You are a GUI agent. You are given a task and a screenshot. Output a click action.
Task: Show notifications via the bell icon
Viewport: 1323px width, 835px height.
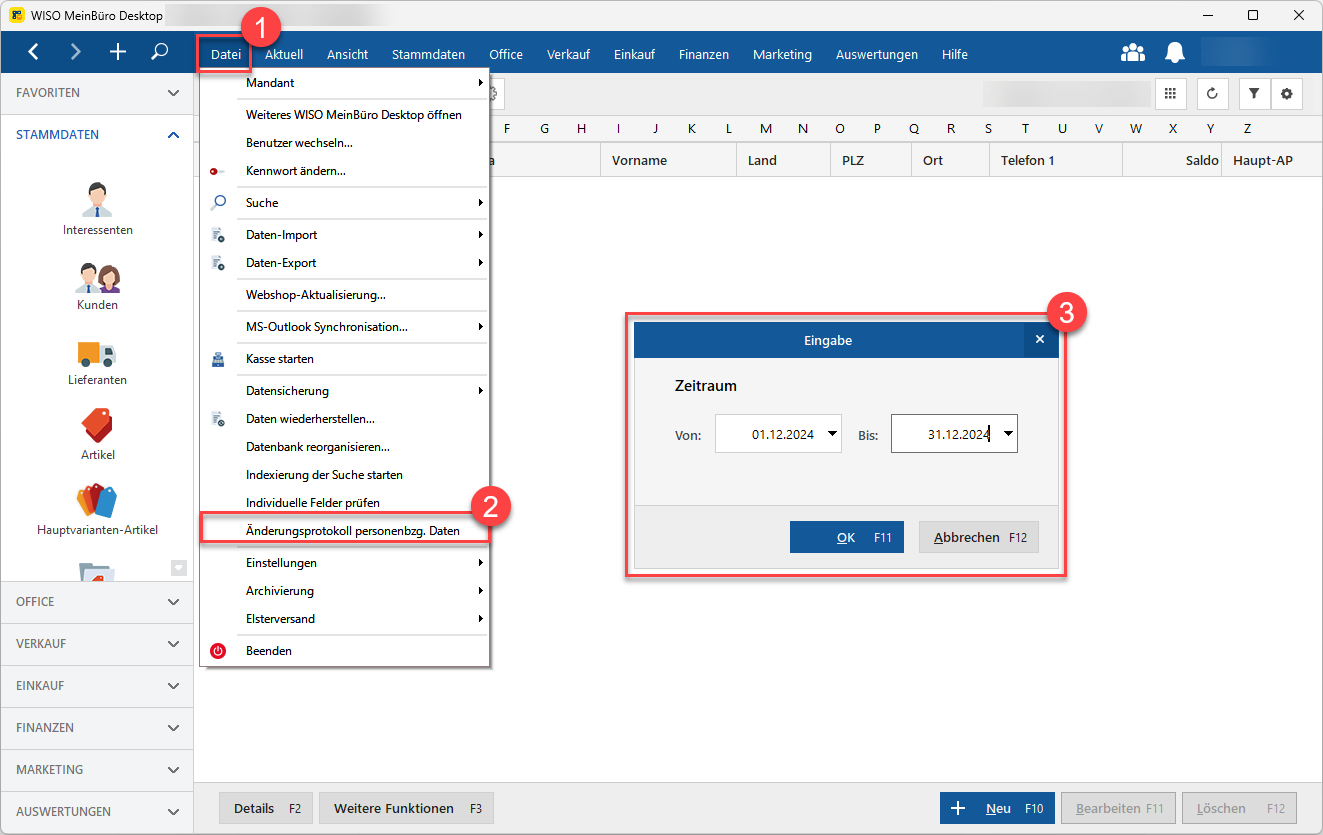(x=1175, y=53)
